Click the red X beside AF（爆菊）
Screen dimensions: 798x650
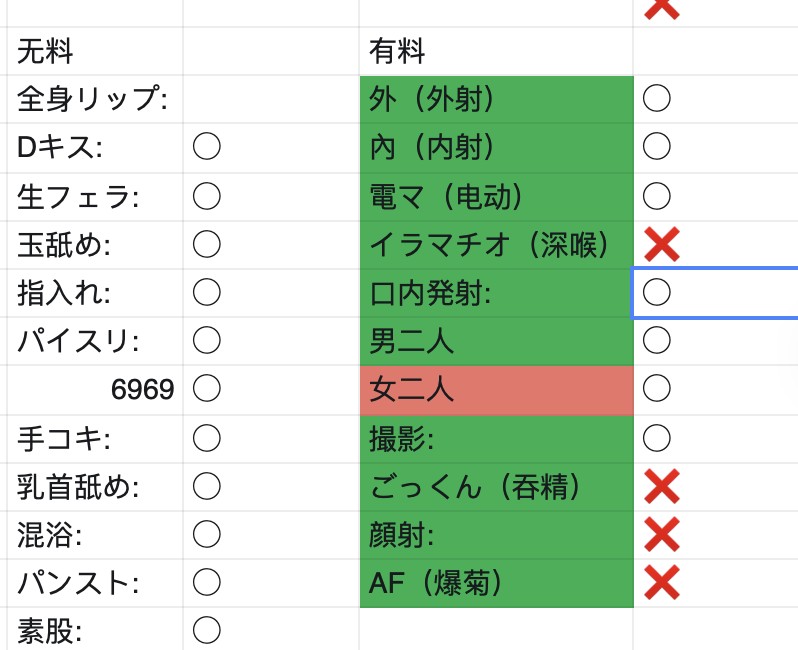point(661,582)
